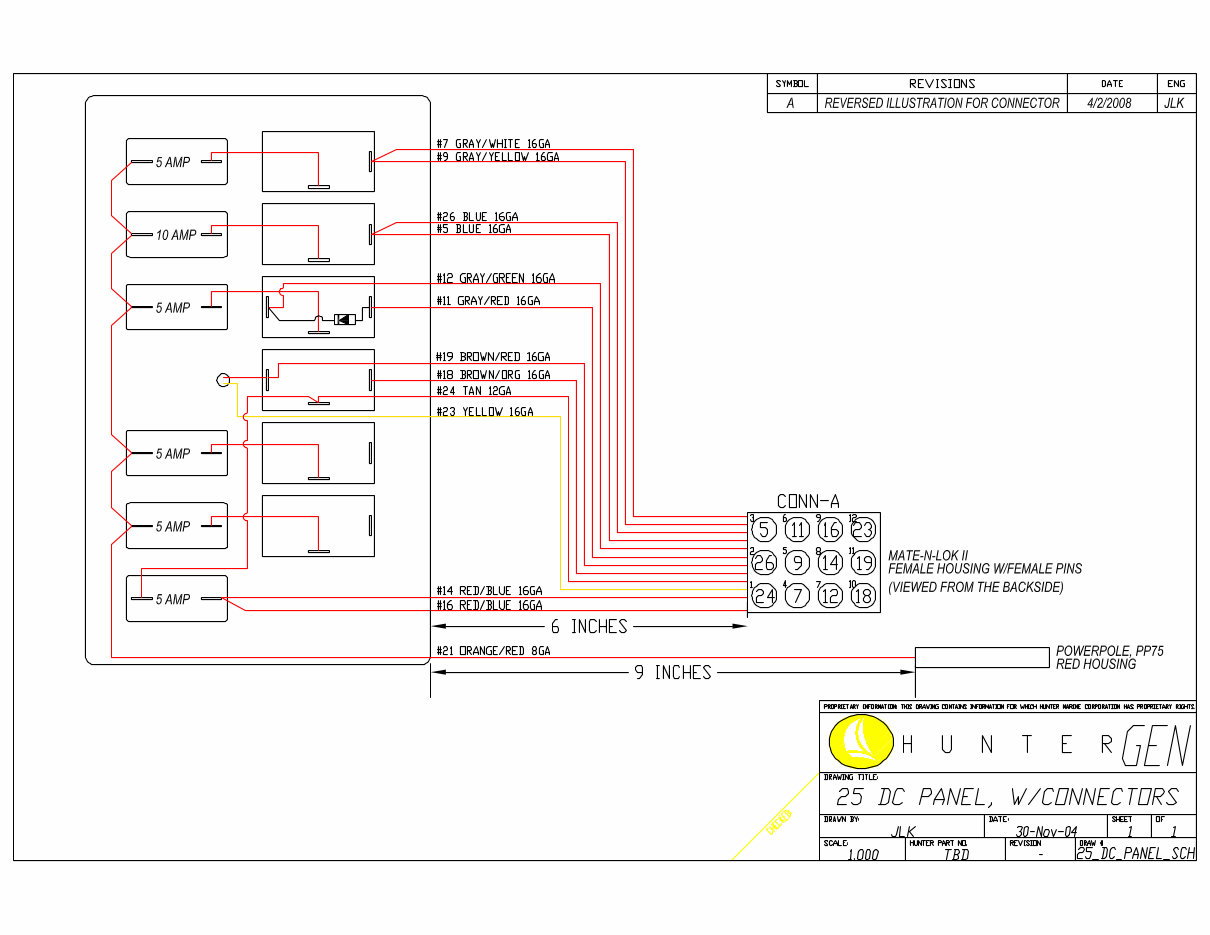
Task: Select the '#24 TAN 12GA' wire label
Action: coord(473,390)
